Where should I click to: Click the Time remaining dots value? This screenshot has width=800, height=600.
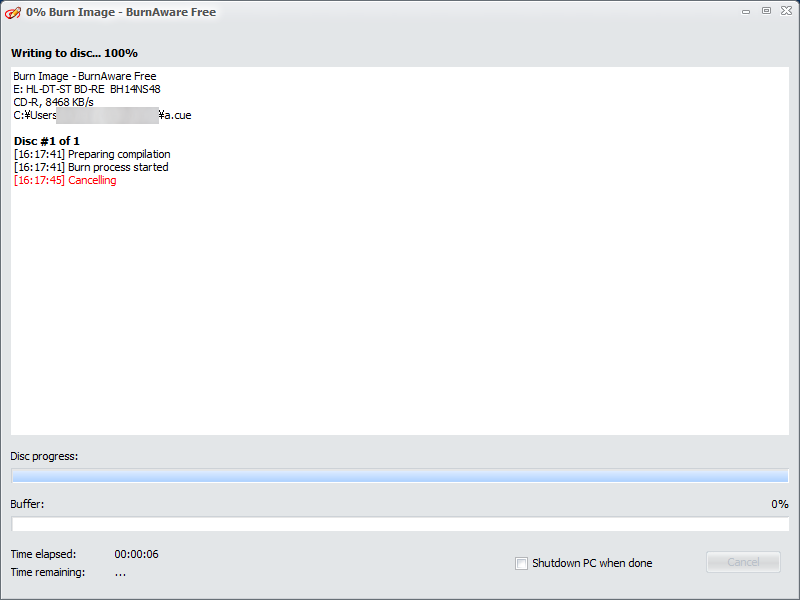coord(120,573)
